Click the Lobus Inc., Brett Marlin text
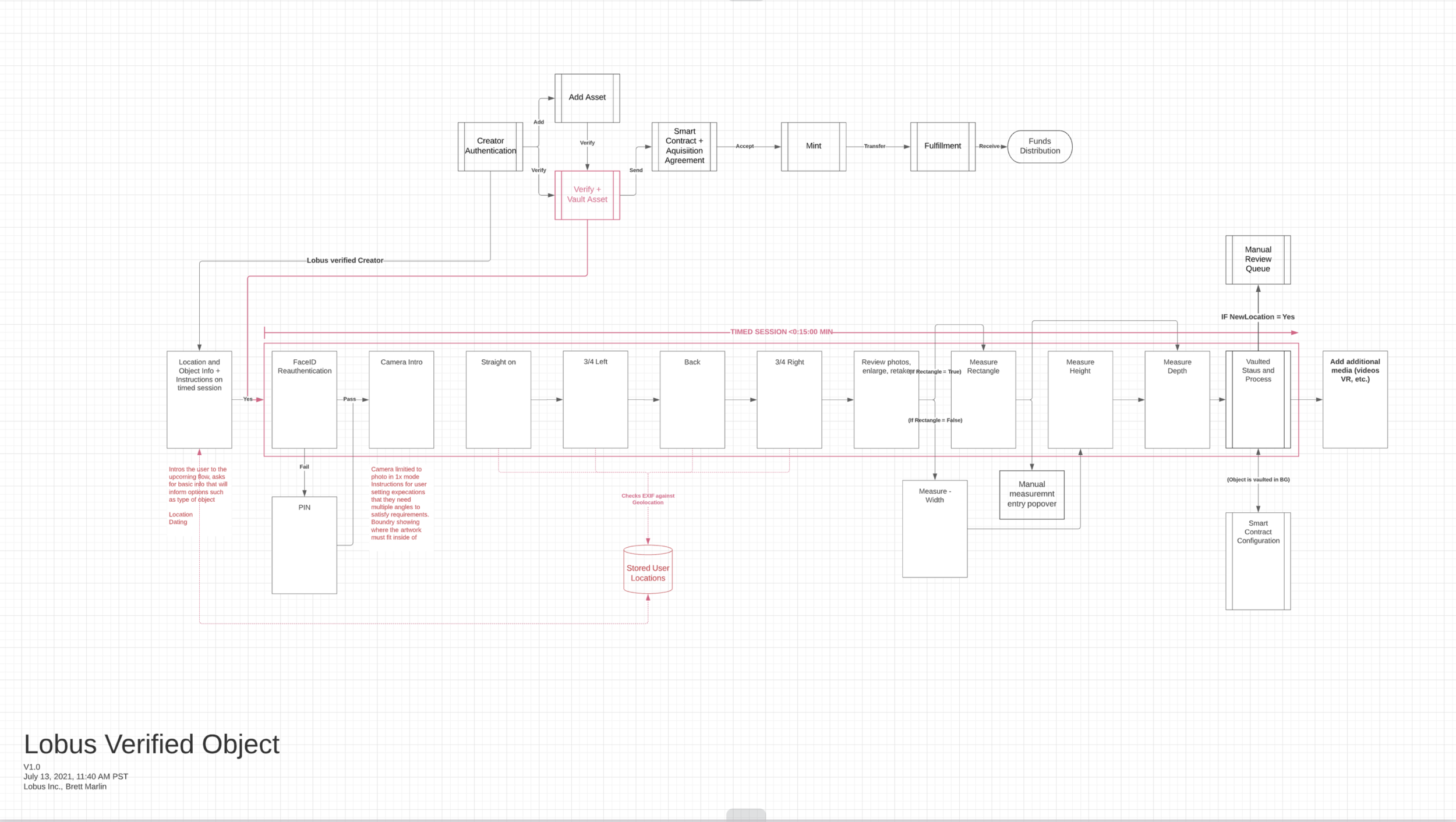This screenshot has width=1456, height=822. coord(65,786)
